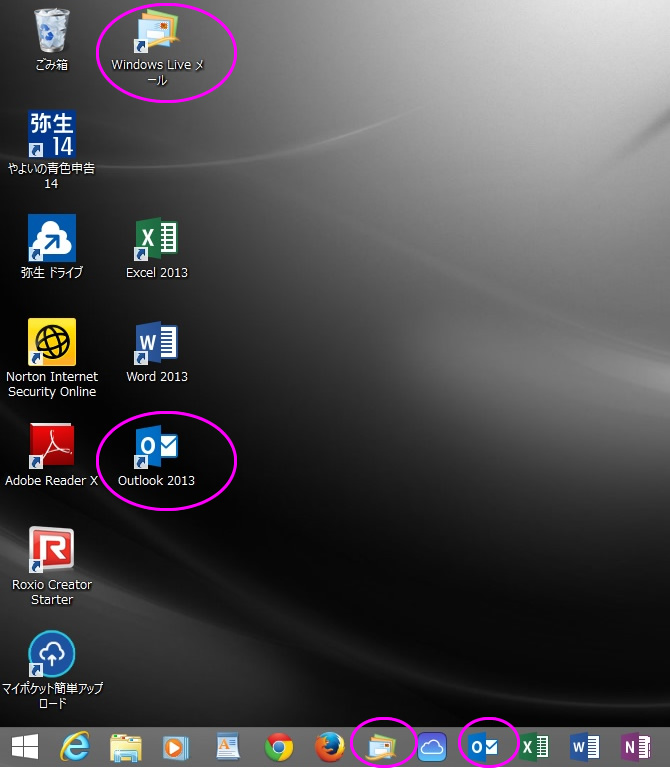Open File Explorer from the taskbar
The image size is (670, 768).
point(126,747)
